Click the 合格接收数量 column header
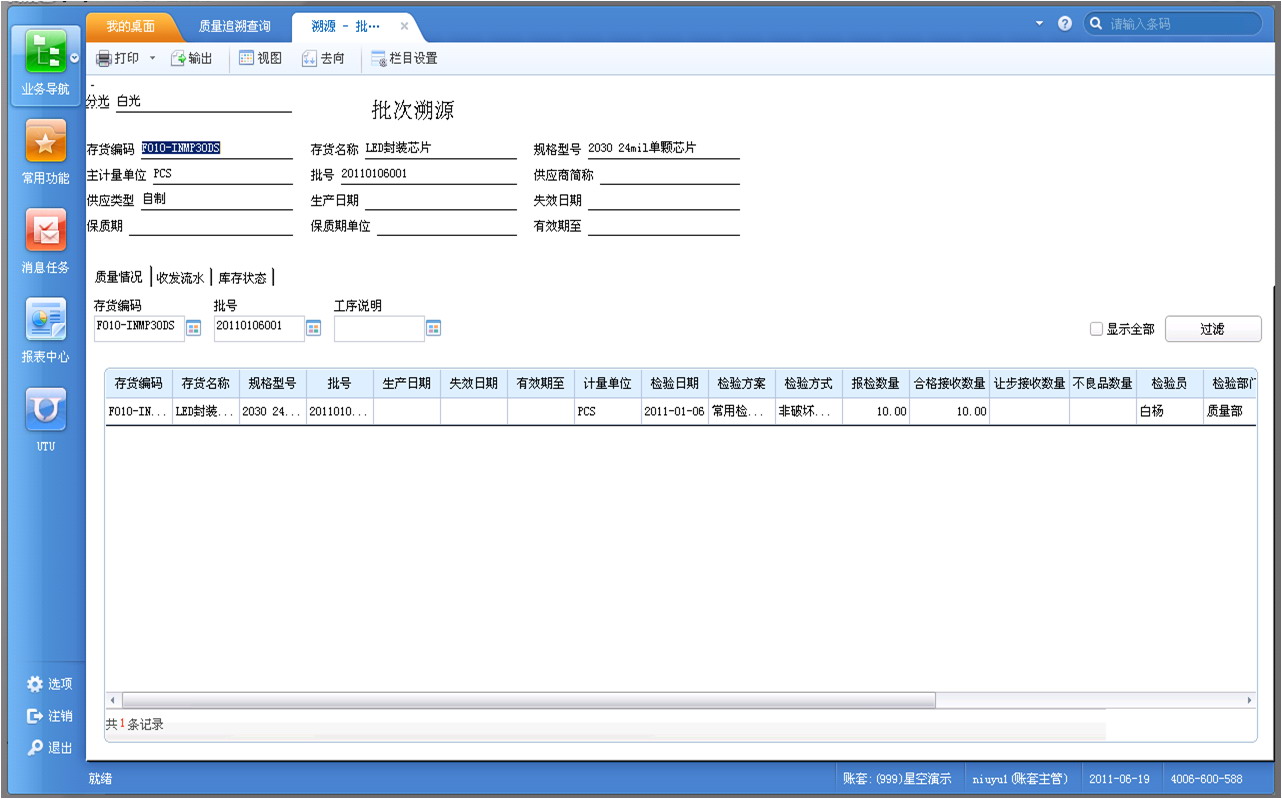1282x799 pixels. coord(949,384)
